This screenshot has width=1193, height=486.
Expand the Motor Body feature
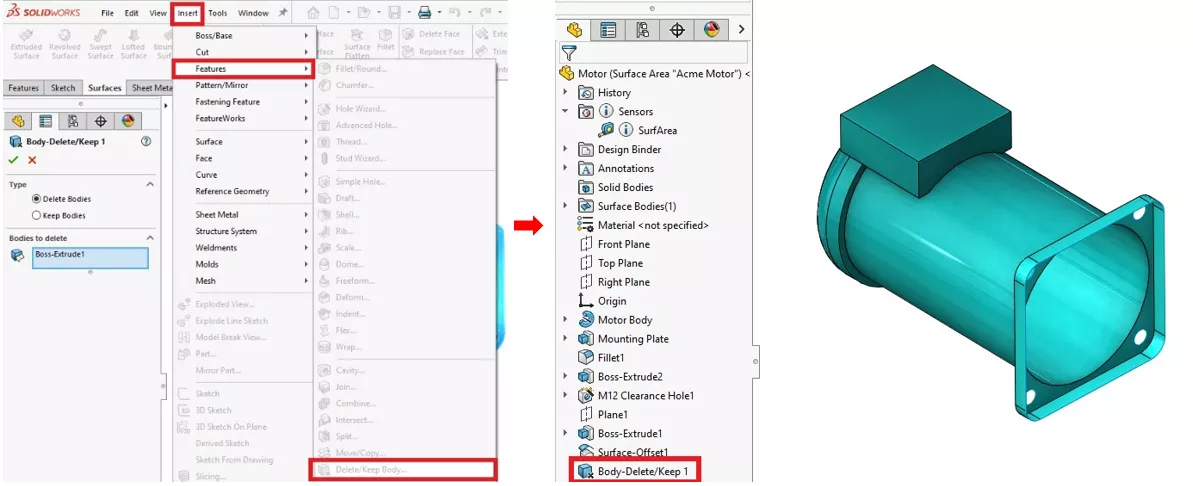pyautogui.click(x=565, y=319)
